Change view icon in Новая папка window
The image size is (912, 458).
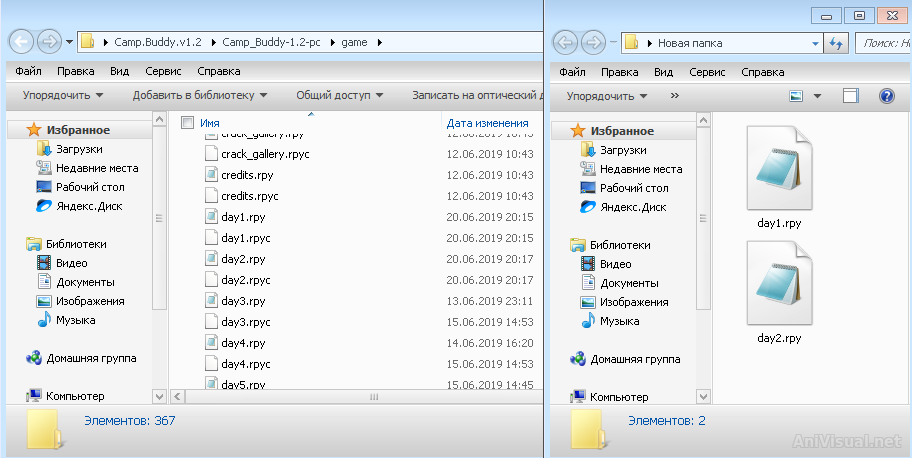click(796, 96)
